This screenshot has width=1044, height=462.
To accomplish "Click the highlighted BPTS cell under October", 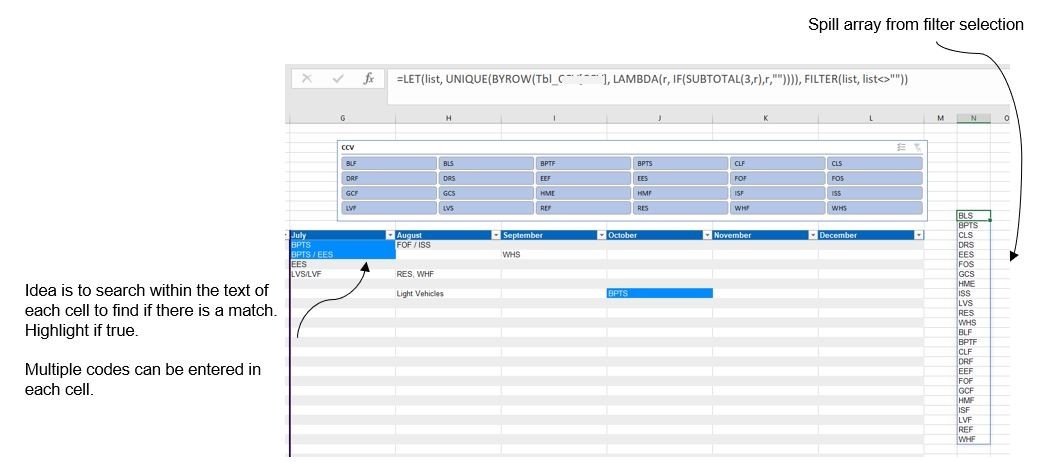I will pyautogui.click(x=660, y=293).
